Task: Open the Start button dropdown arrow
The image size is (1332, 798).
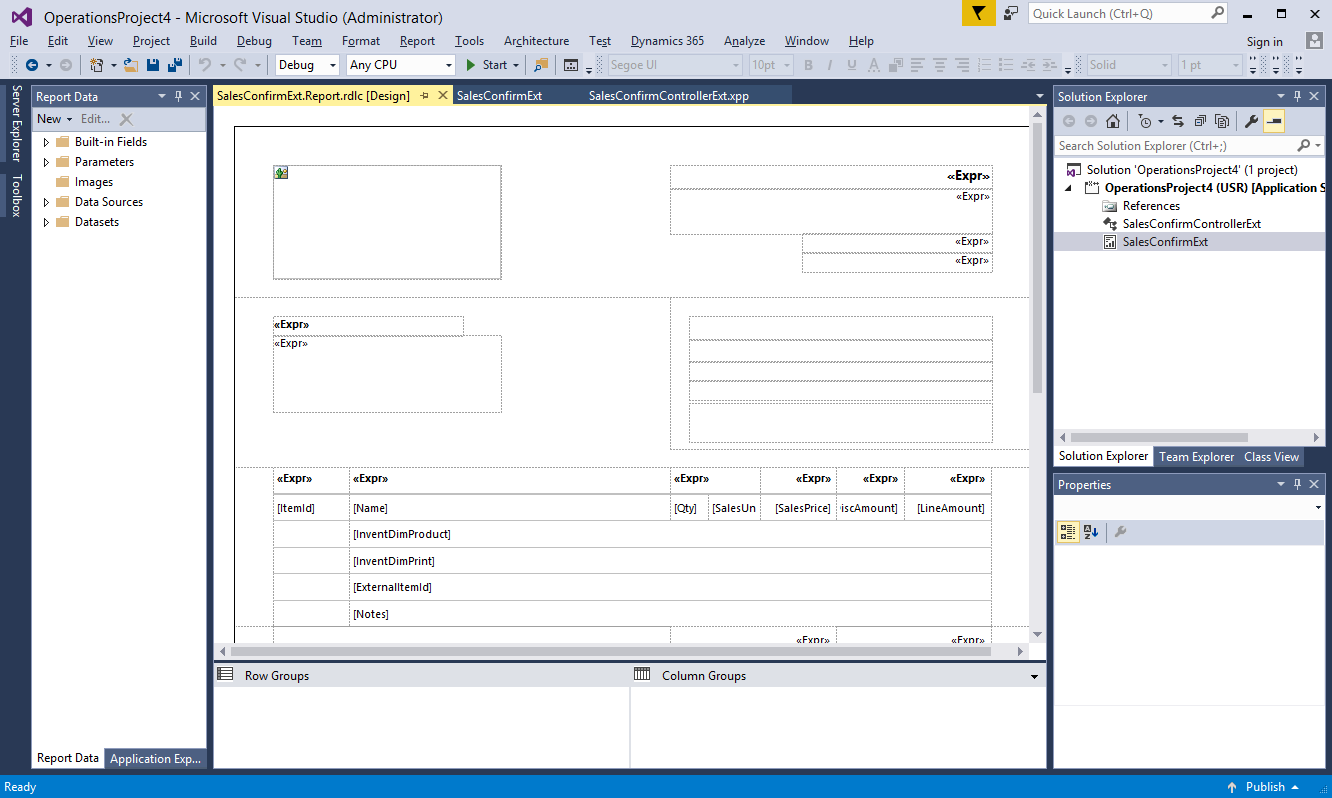Action: tap(516, 65)
